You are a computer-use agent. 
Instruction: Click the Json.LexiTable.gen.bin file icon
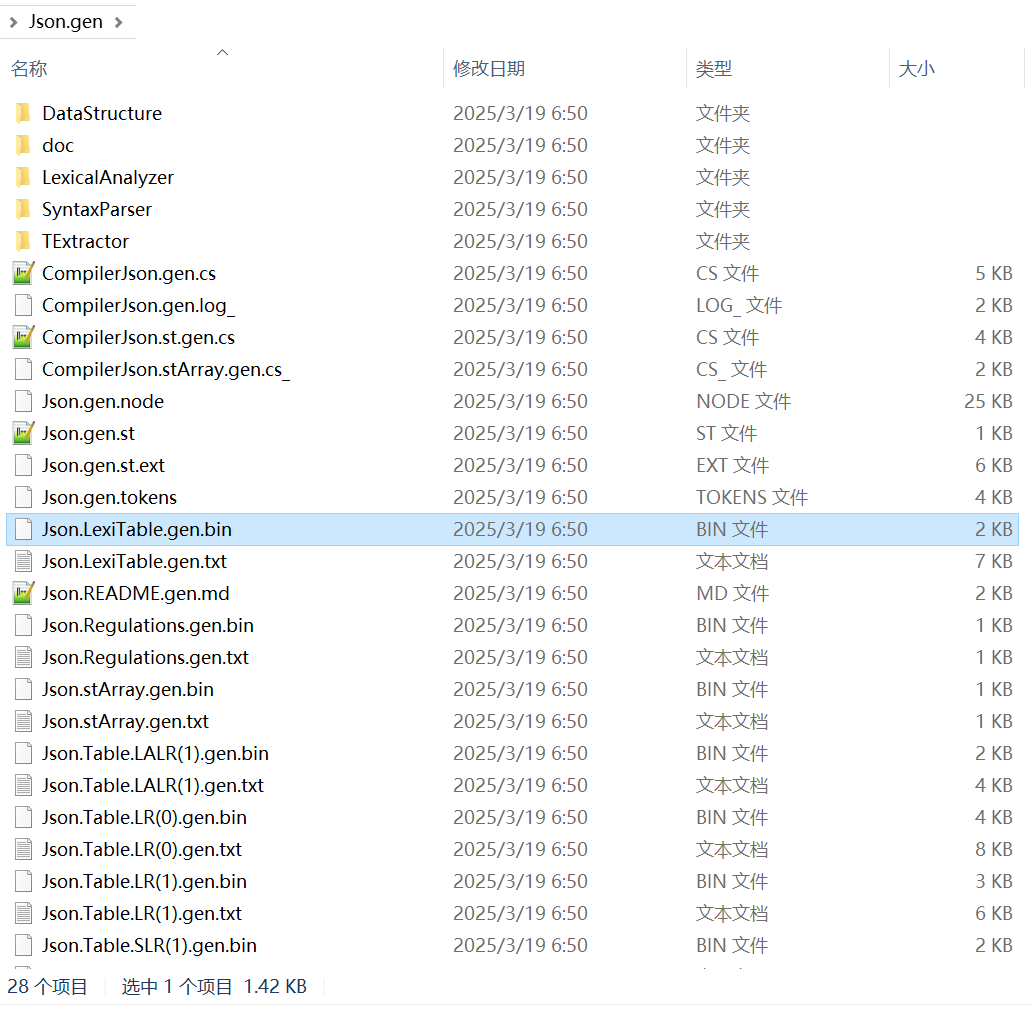pyautogui.click(x=23, y=530)
